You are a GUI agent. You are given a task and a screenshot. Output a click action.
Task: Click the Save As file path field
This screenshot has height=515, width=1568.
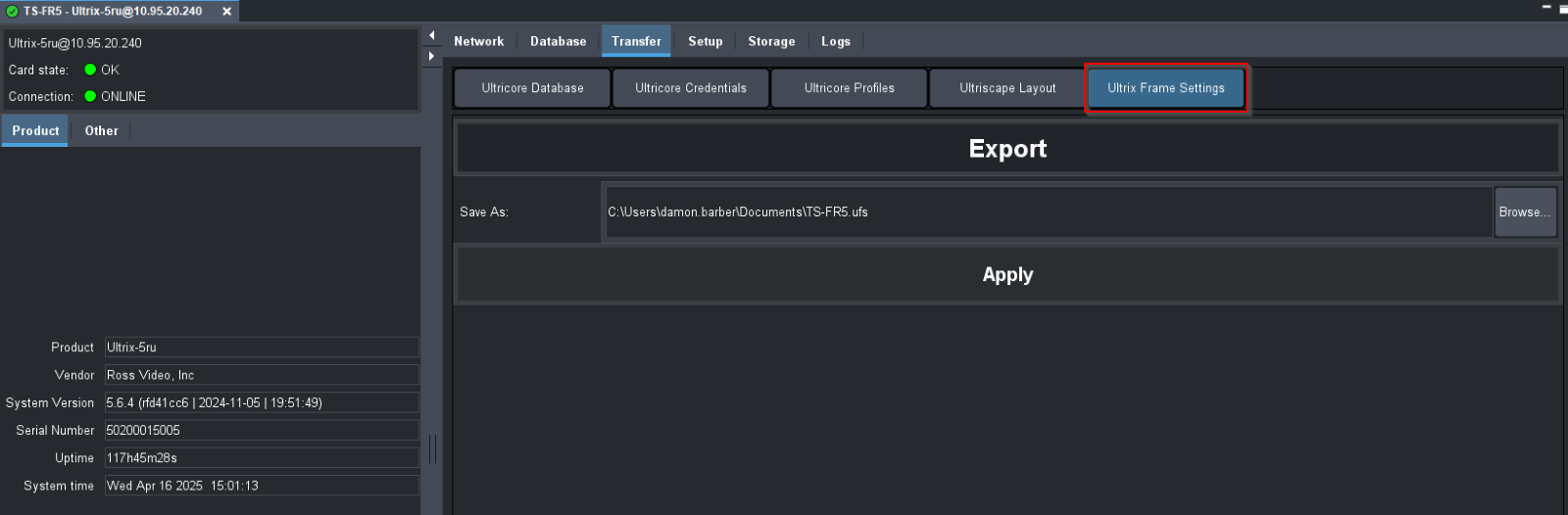click(1049, 212)
